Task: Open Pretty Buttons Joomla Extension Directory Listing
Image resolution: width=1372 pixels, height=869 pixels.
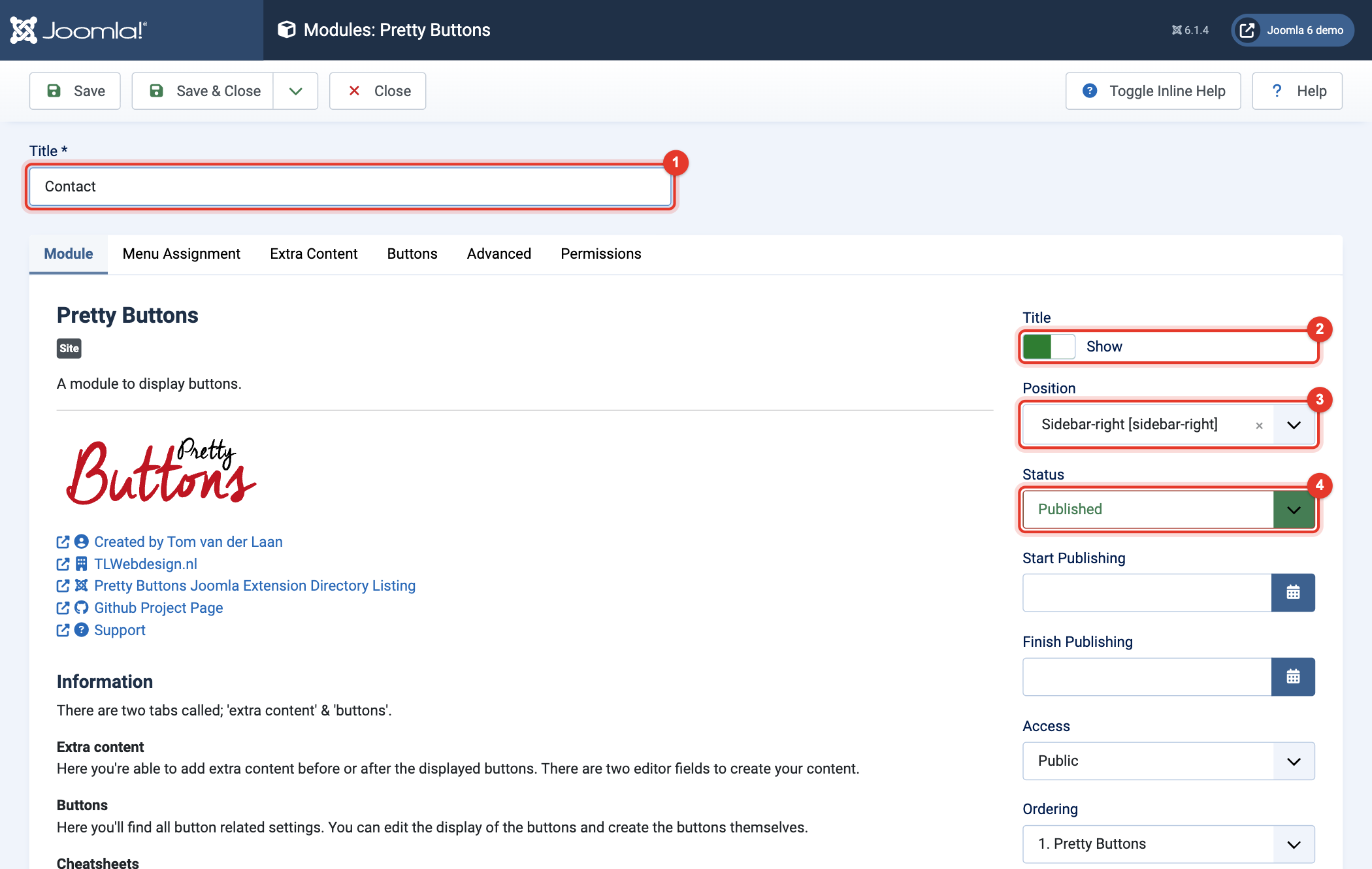Action: (255, 585)
